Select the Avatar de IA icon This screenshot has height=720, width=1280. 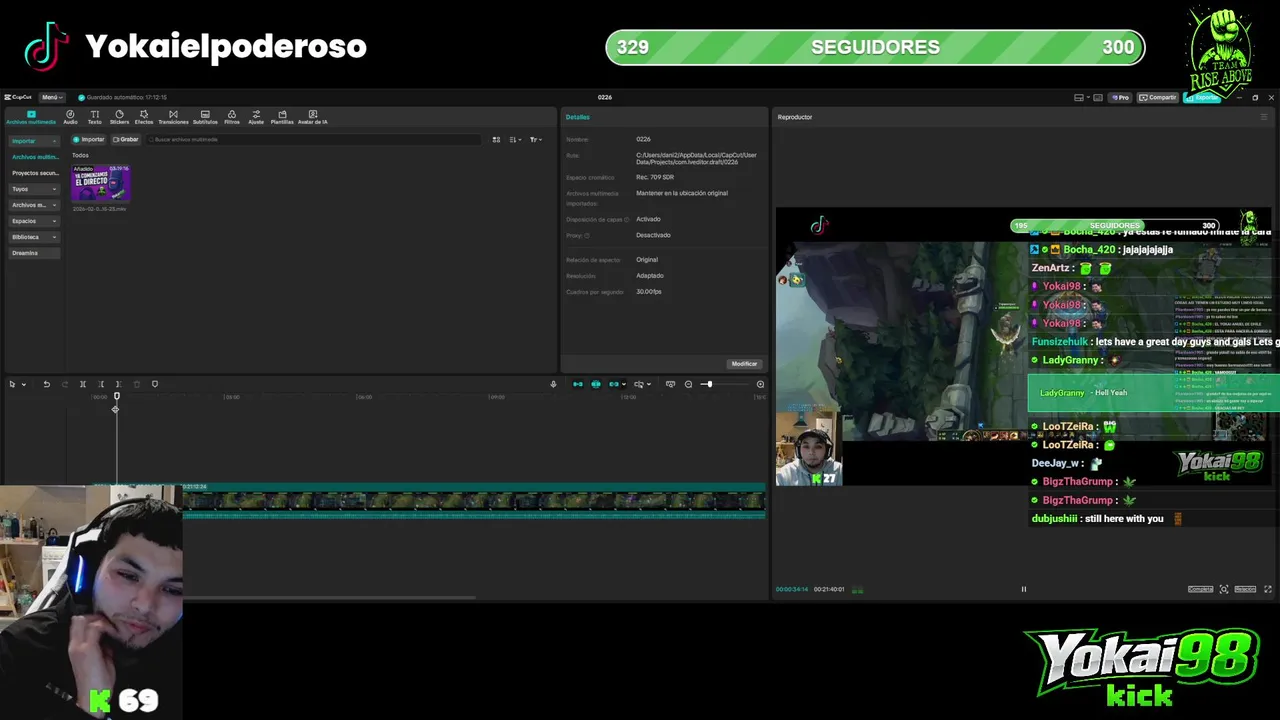coord(313,117)
